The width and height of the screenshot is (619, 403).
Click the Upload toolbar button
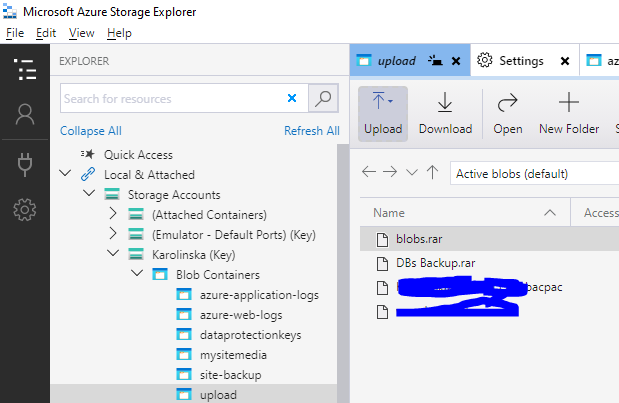pyautogui.click(x=383, y=113)
